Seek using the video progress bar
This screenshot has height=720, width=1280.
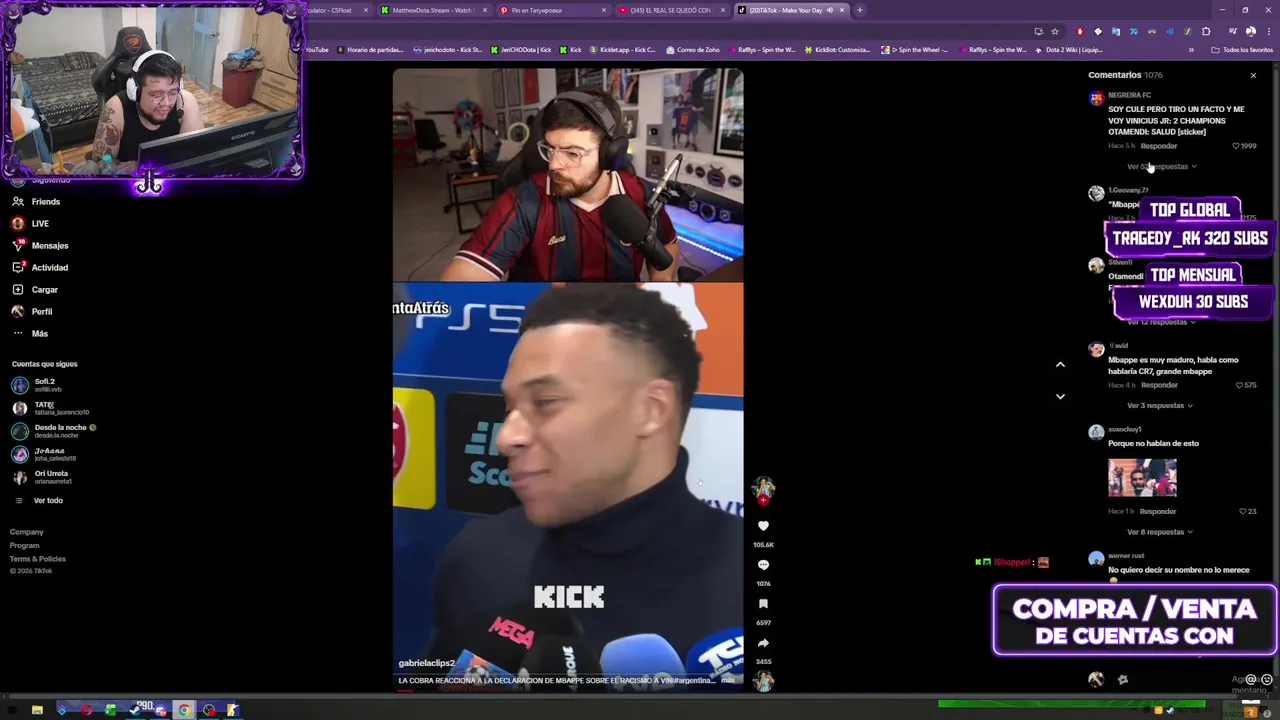568,691
